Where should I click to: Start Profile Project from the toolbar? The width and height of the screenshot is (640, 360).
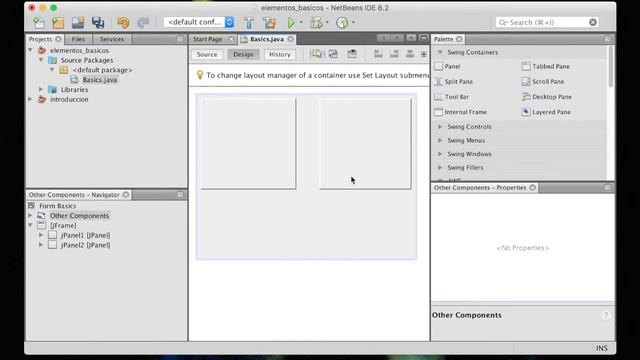(342, 22)
